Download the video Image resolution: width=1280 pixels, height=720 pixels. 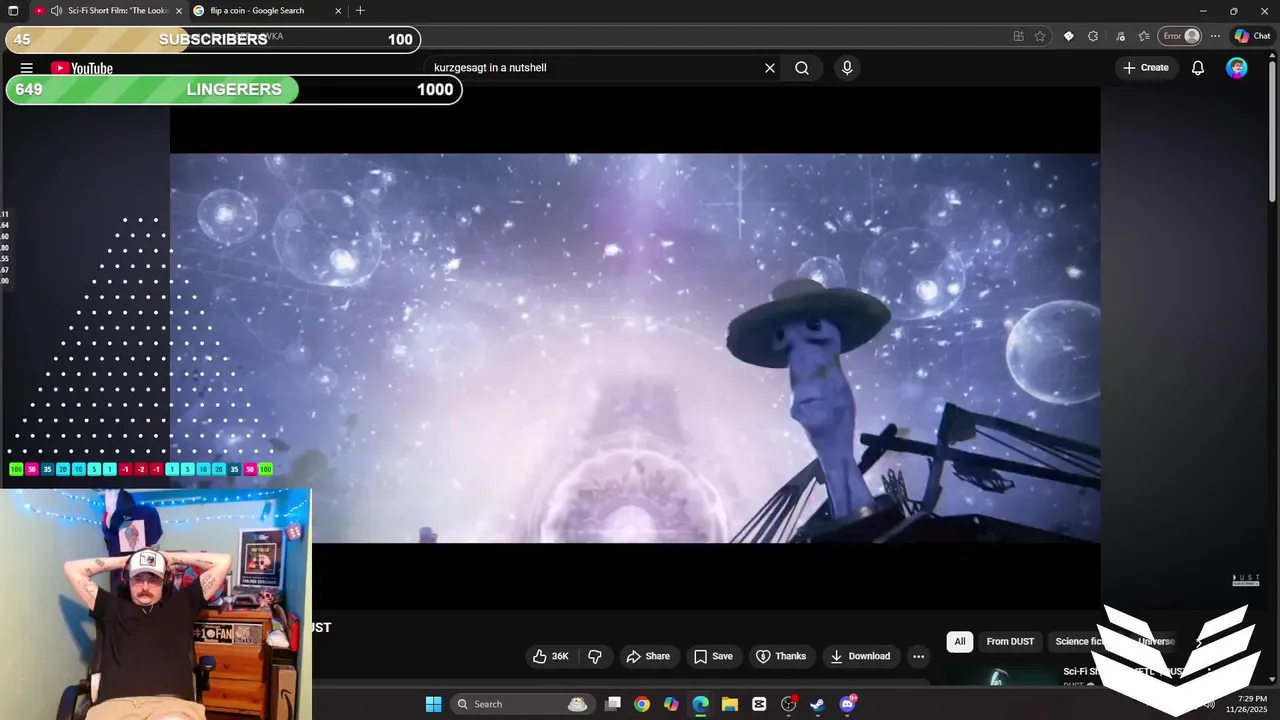(860, 656)
